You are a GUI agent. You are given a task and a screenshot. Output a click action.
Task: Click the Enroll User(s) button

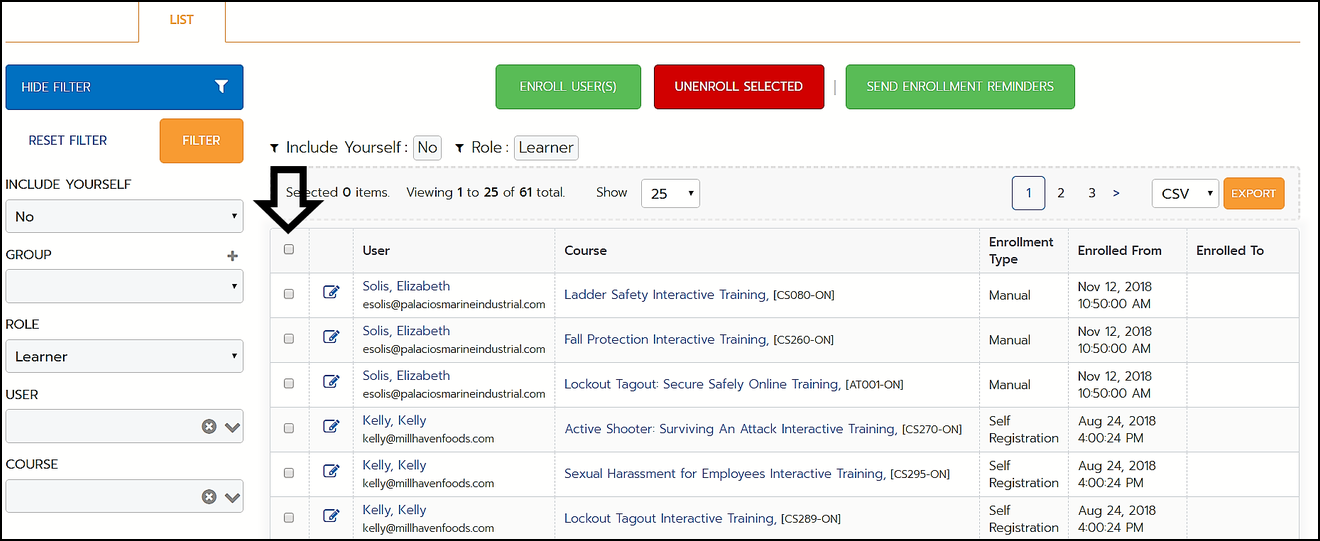tap(568, 87)
